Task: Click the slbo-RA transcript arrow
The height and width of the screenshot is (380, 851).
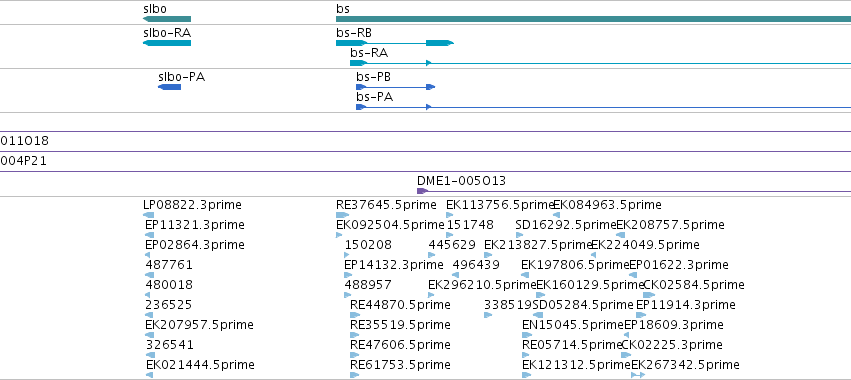Action: (x=167, y=43)
